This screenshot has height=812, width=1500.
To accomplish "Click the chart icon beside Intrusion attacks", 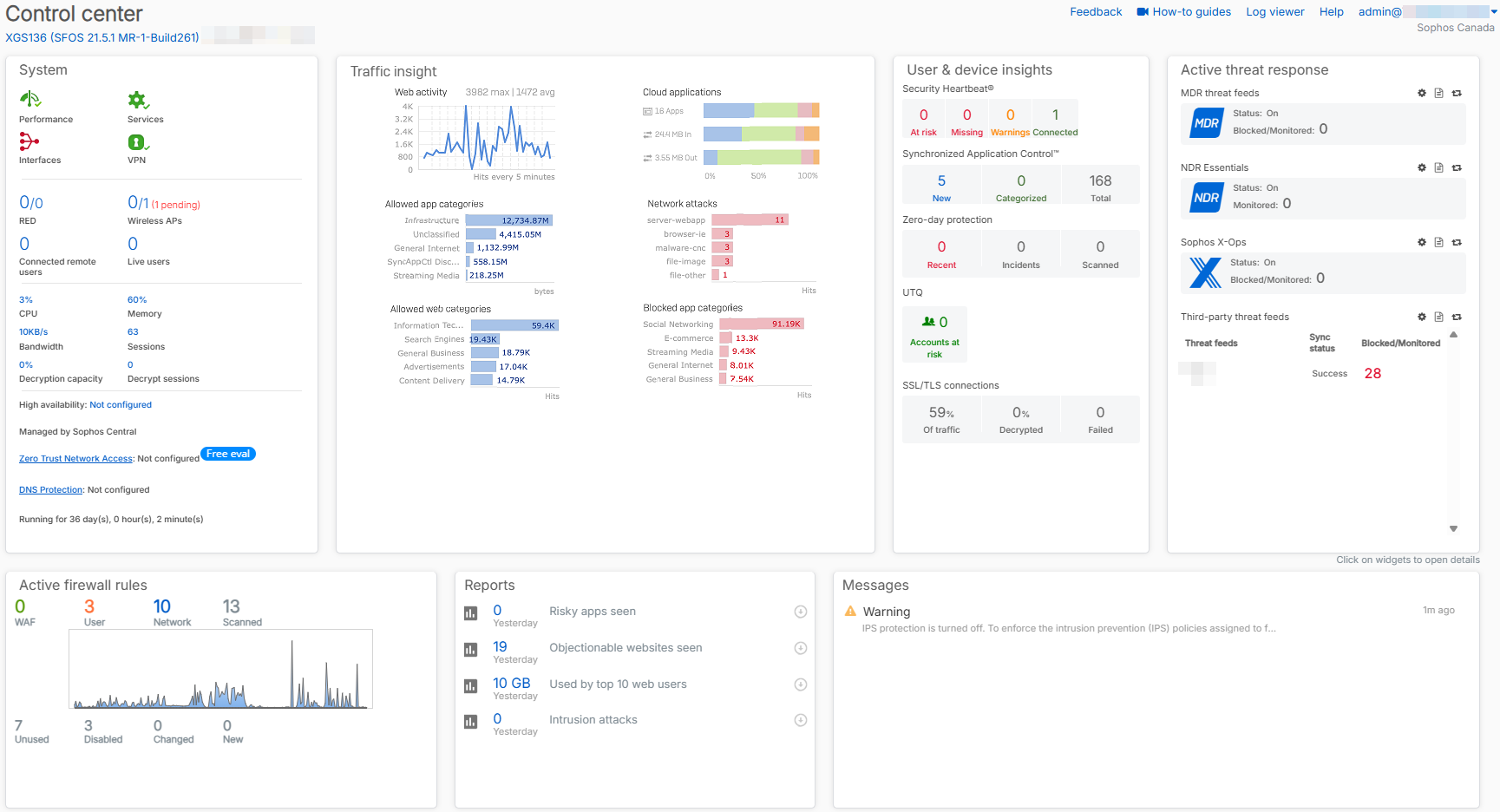I will (x=471, y=721).
